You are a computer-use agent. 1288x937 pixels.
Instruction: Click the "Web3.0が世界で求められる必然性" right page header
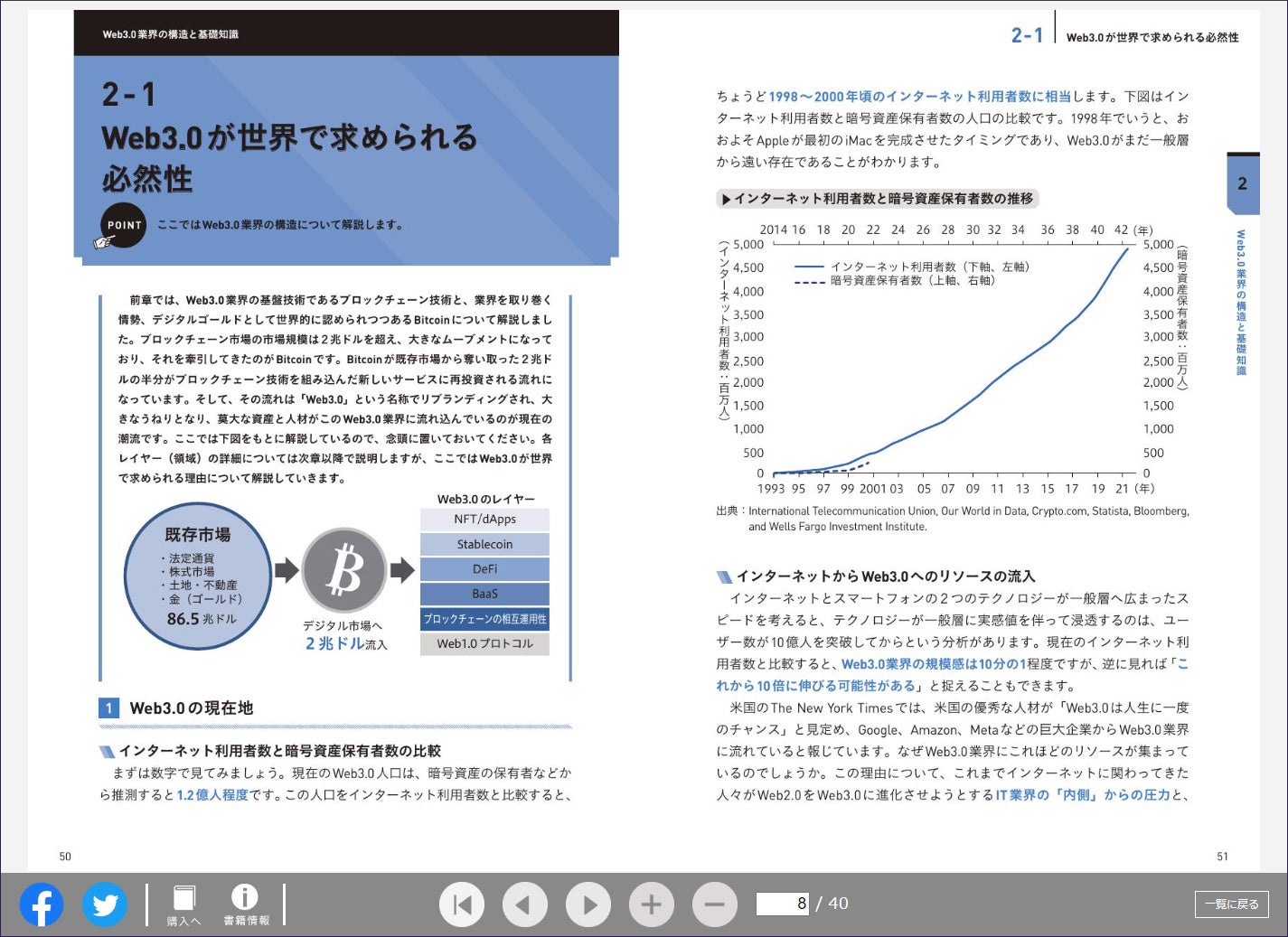click(1152, 38)
